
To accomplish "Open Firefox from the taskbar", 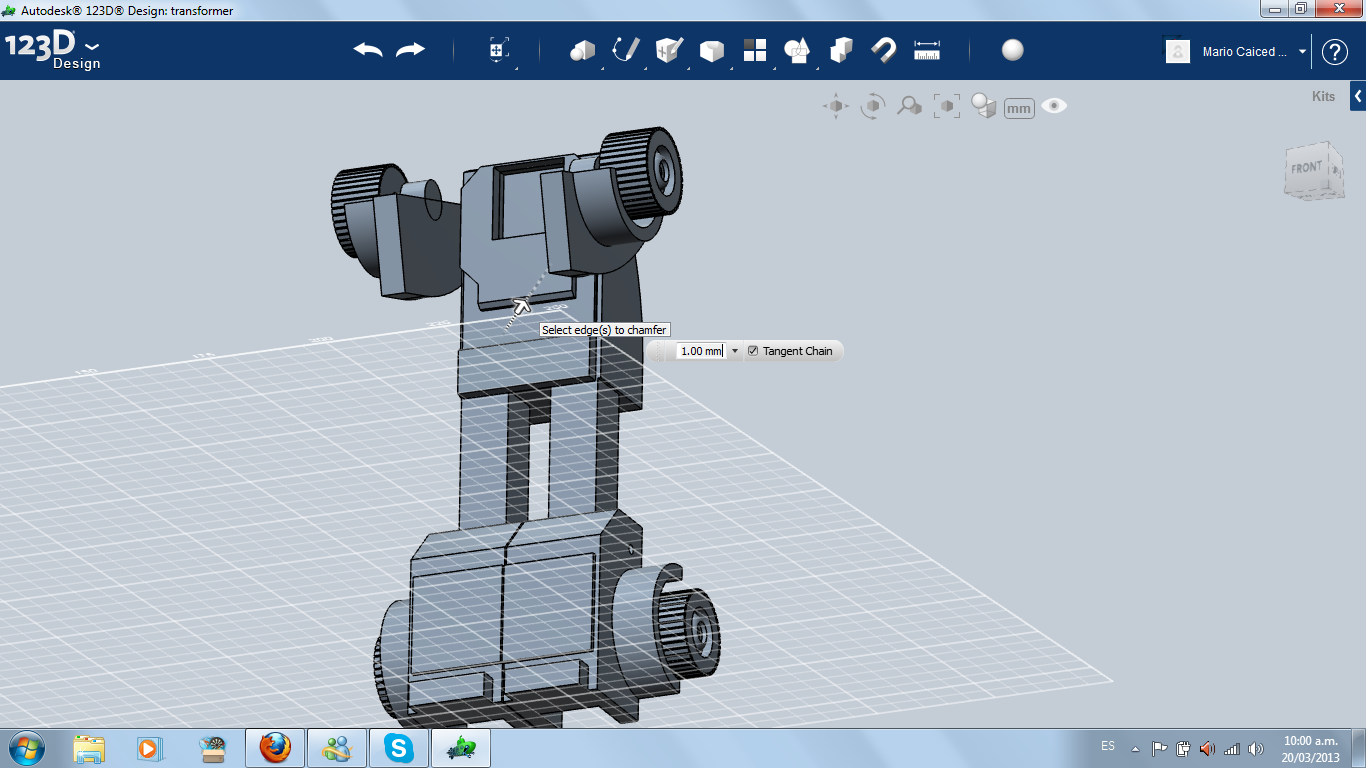I will tap(275, 748).
